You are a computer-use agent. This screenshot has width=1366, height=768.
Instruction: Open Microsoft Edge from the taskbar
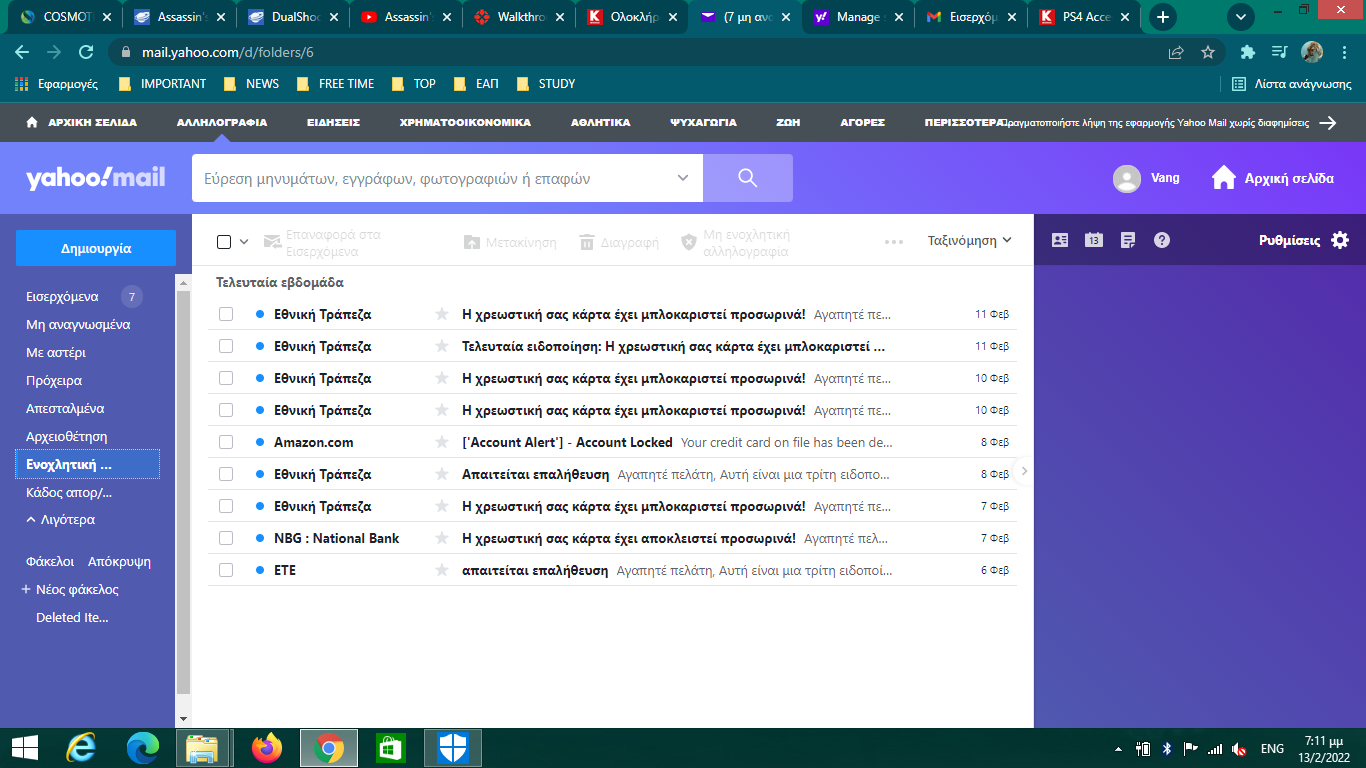(x=143, y=748)
